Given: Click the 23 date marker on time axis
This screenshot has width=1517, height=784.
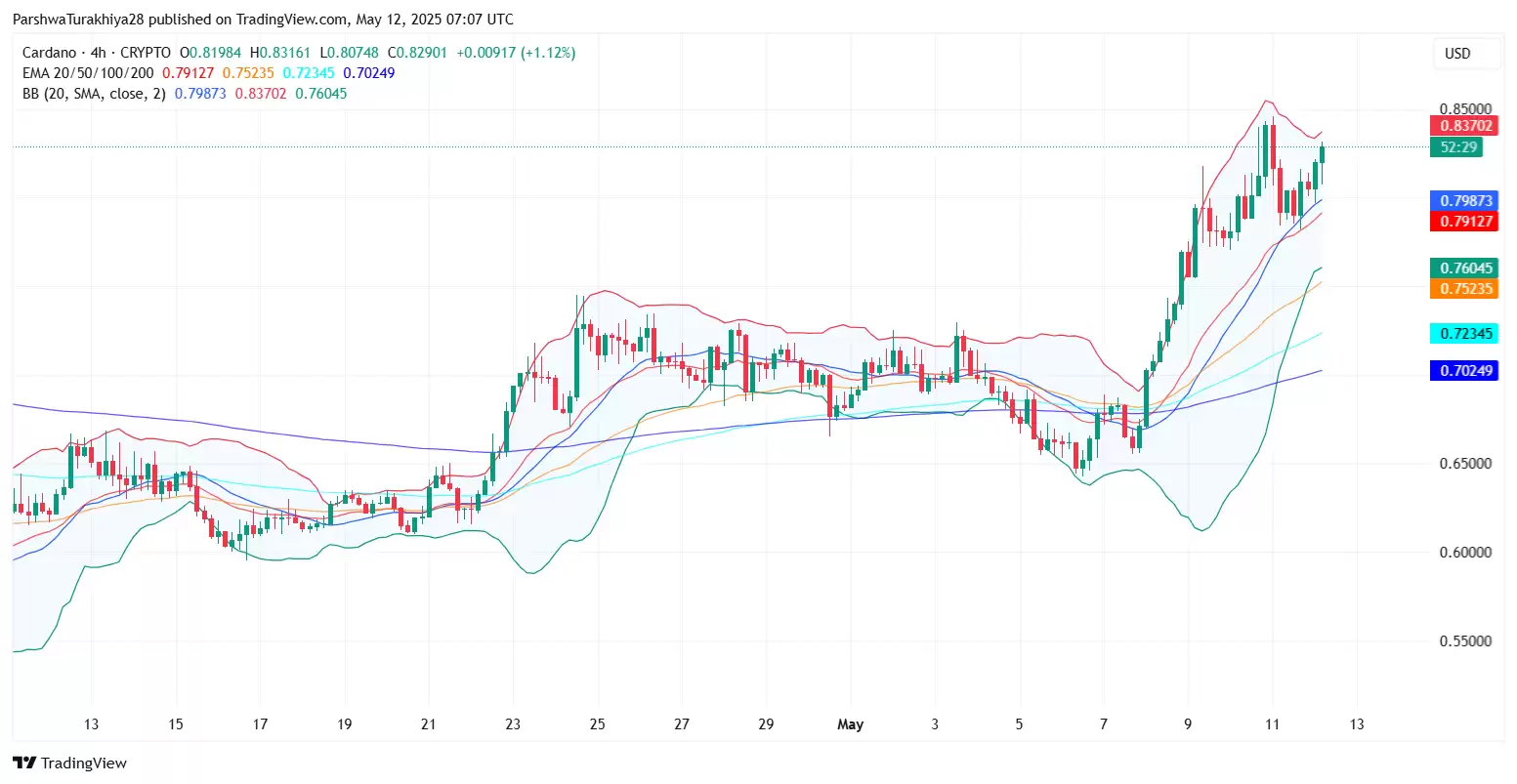Looking at the screenshot, I should click(x=513, y=724).
